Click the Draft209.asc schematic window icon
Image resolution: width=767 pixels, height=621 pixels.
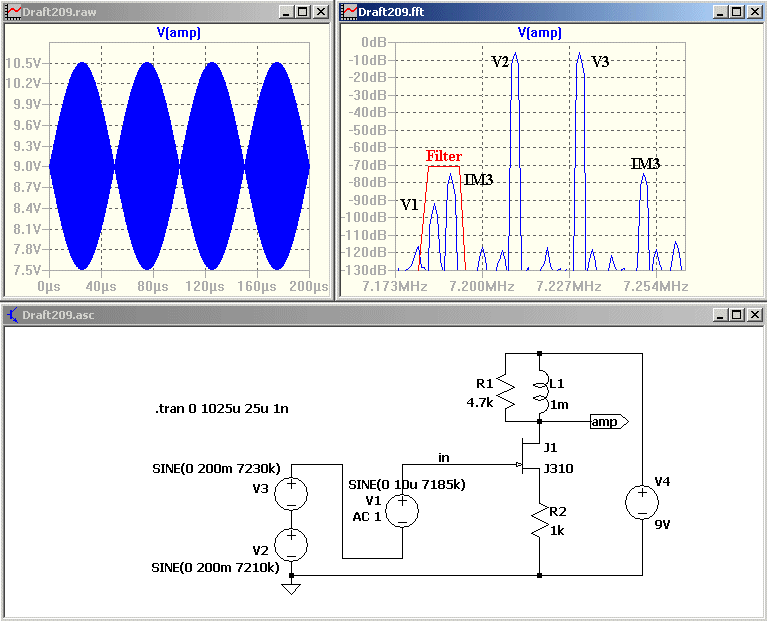click(13, 315)
